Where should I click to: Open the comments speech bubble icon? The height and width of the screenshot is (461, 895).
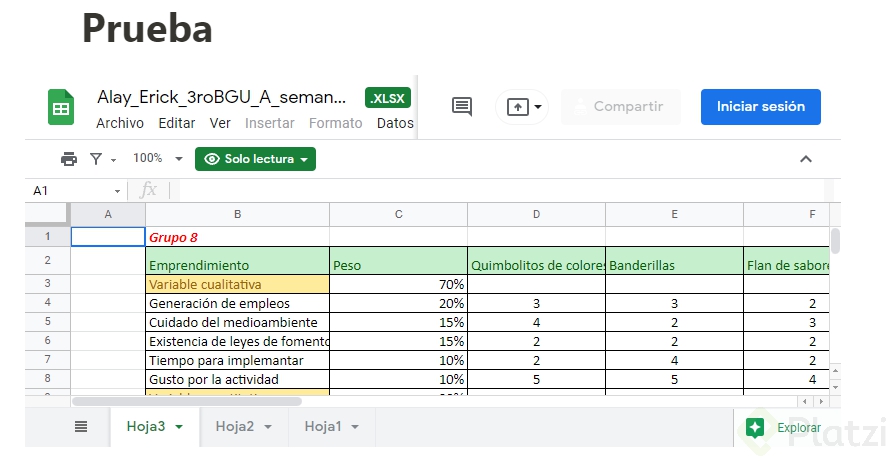(462, 107)
